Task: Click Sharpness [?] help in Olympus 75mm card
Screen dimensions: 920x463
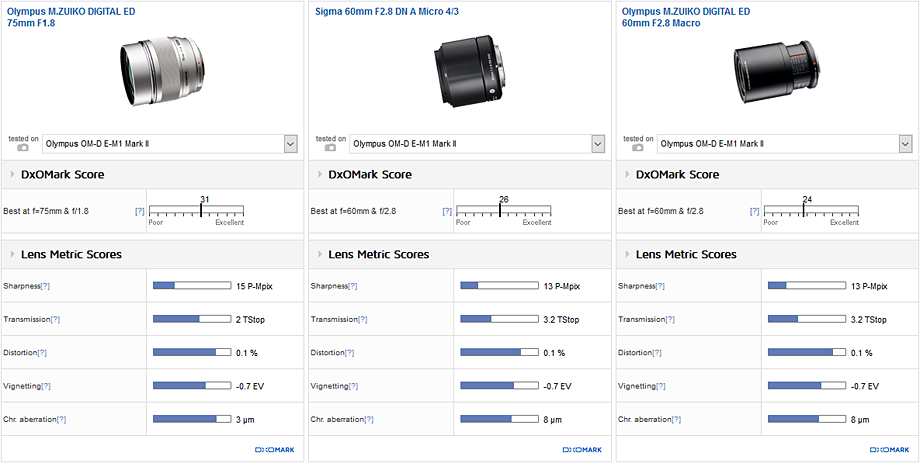Action: pos(45,286)
